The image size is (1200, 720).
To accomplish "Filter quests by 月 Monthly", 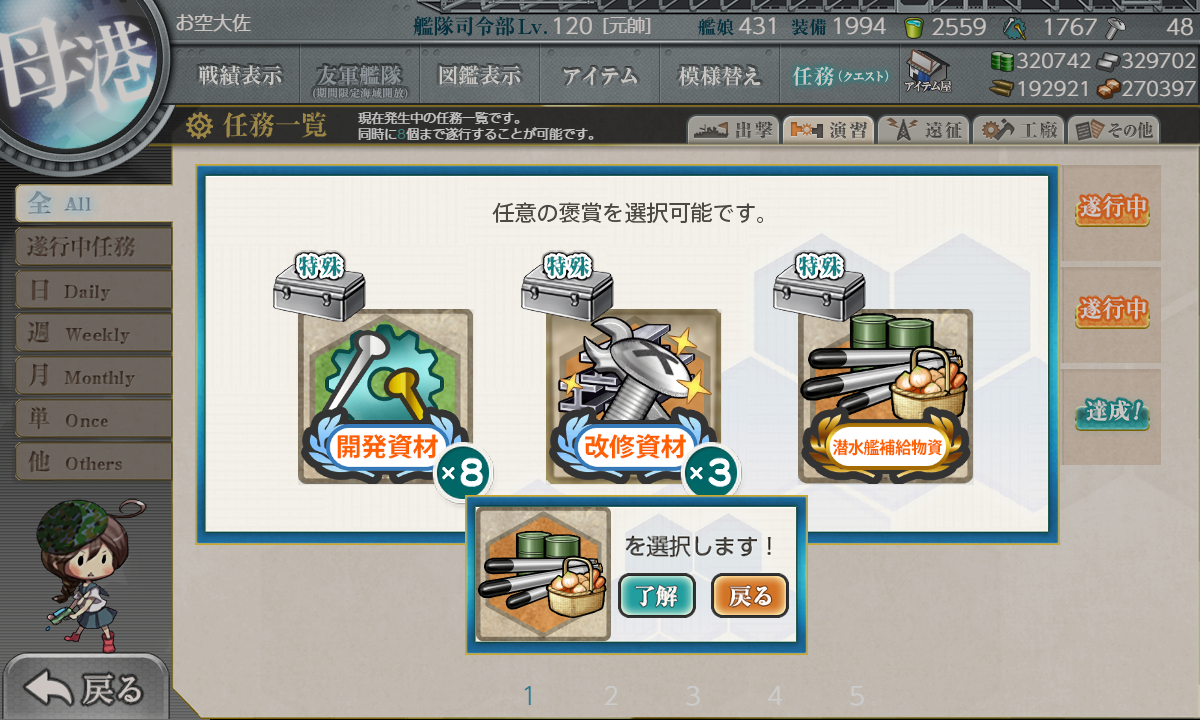I will click(93, 377).
